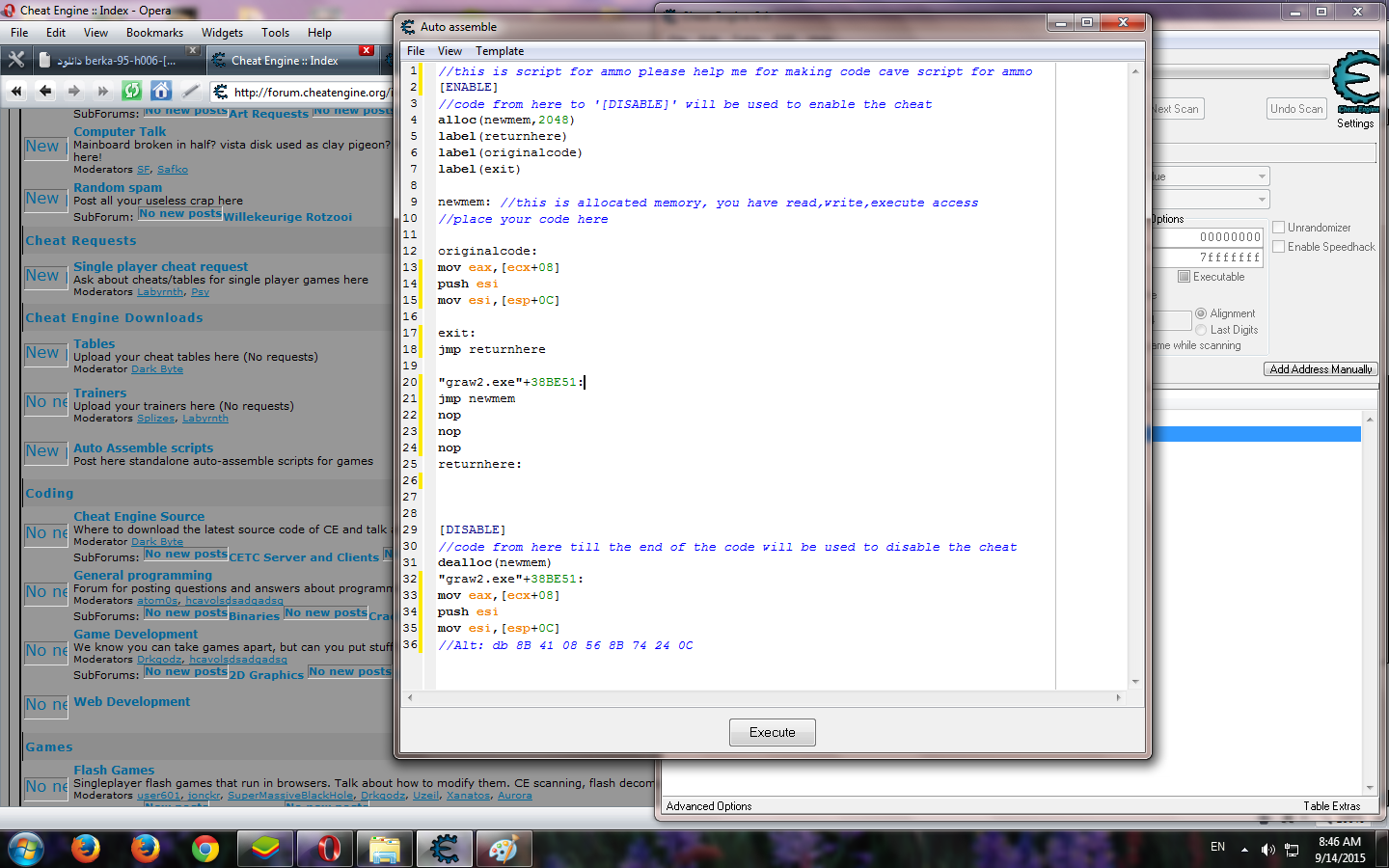The image size is (1389, 868).
Task: Open Cheat Engine from the taskbar
Action: pyautogui.click(x=444, y=849)
